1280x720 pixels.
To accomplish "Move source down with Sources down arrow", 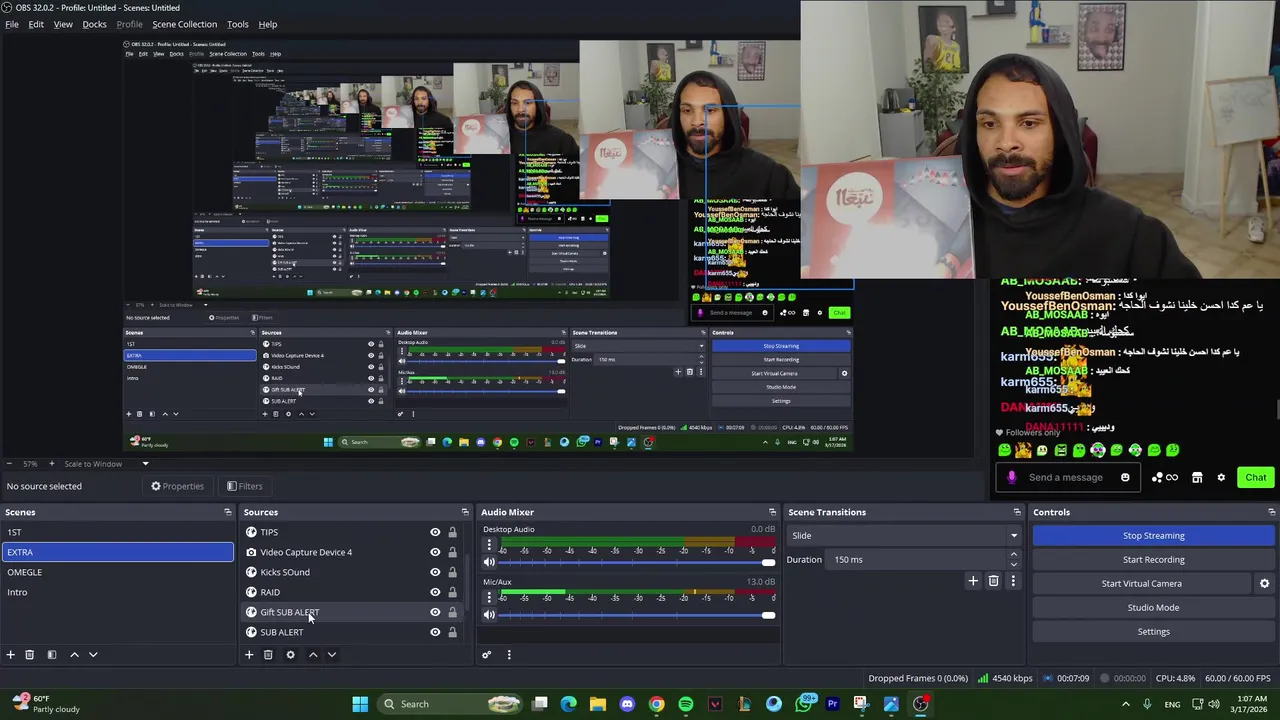I will 332,655.
